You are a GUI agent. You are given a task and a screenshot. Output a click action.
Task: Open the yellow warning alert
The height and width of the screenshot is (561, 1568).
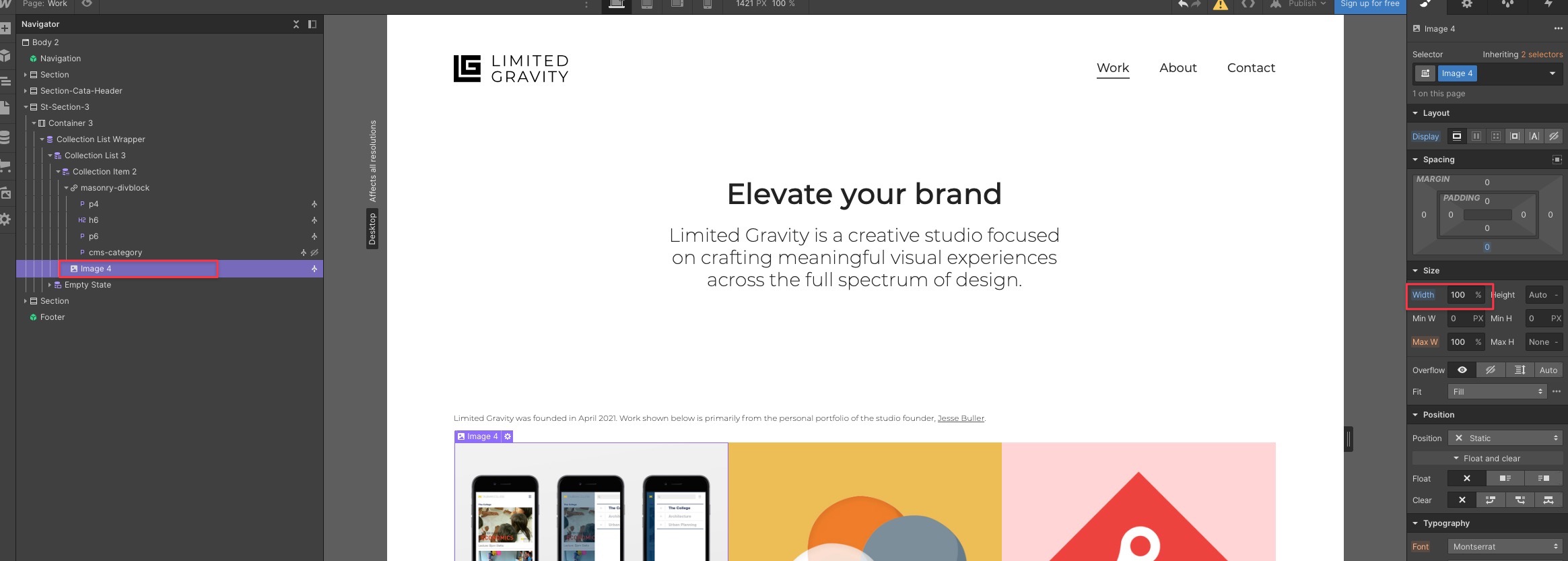(x=1221, y=5)
